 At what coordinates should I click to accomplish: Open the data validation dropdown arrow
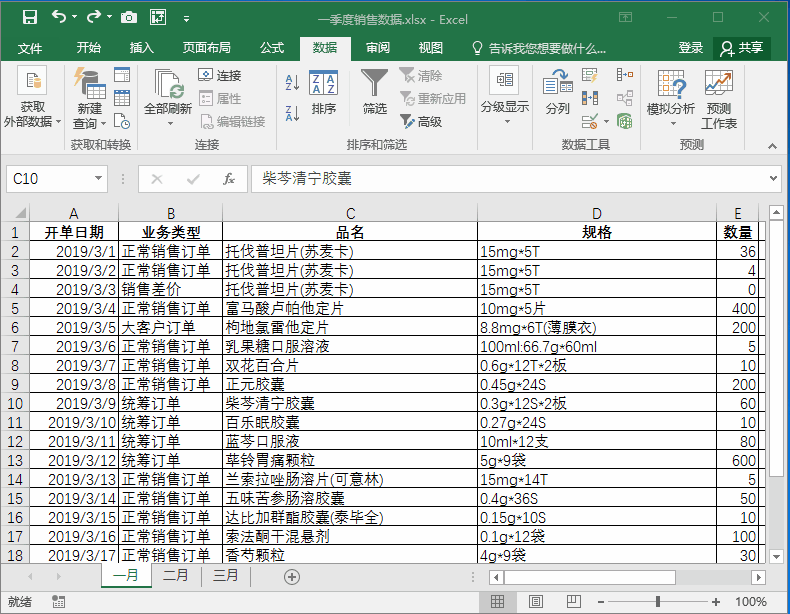point(606,121)
